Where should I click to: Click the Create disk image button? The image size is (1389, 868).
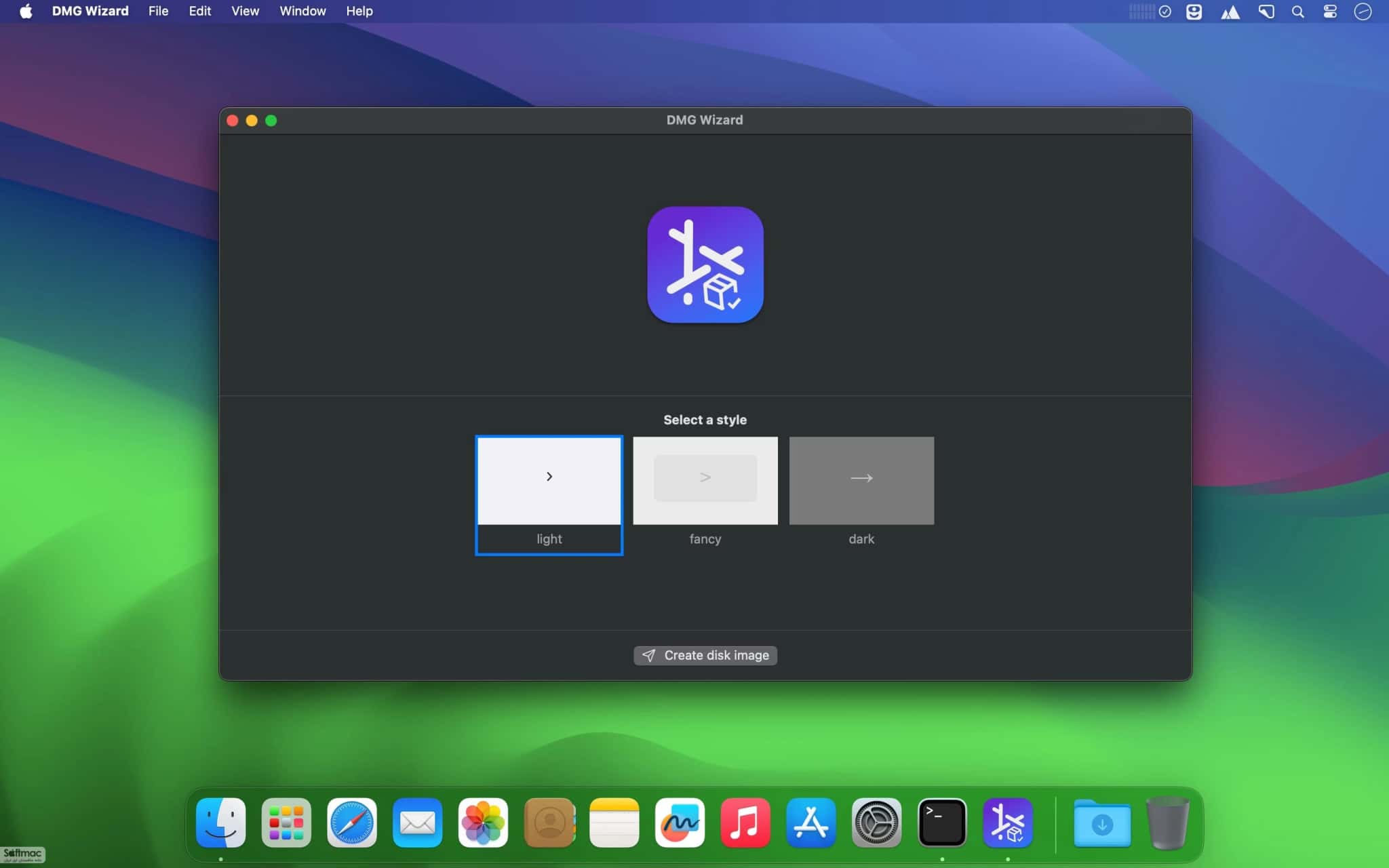tap(705, 655)
